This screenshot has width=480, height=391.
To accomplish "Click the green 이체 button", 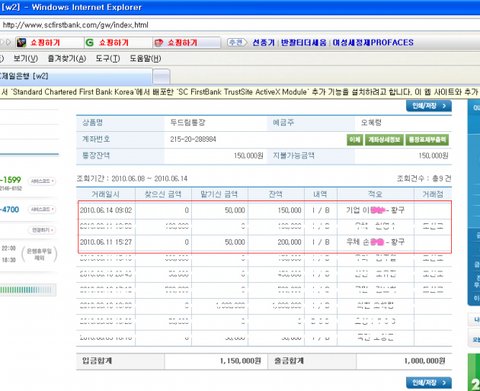I will [x=355, y=140].
